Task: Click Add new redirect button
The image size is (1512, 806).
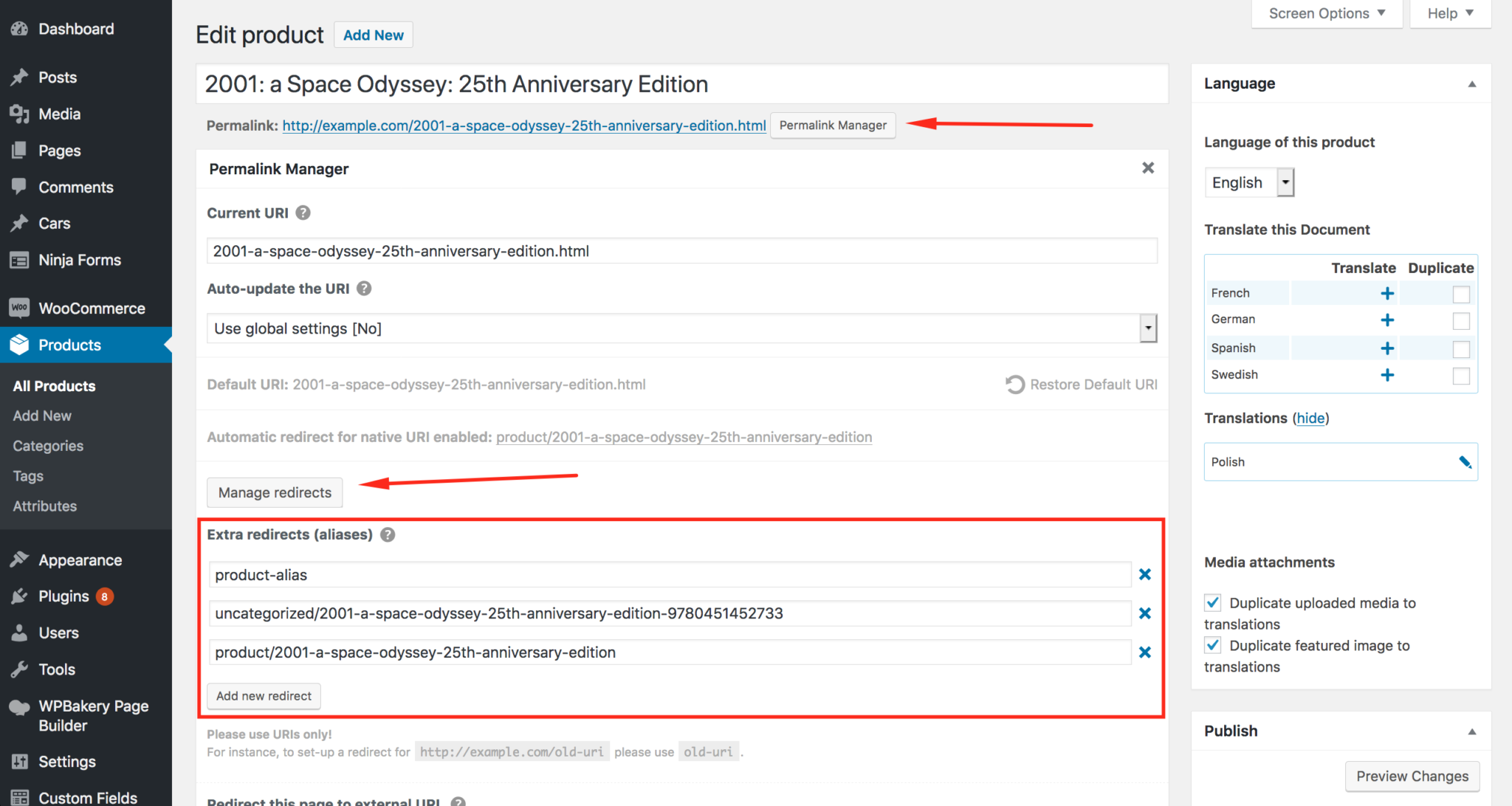Action: (264, 696)
